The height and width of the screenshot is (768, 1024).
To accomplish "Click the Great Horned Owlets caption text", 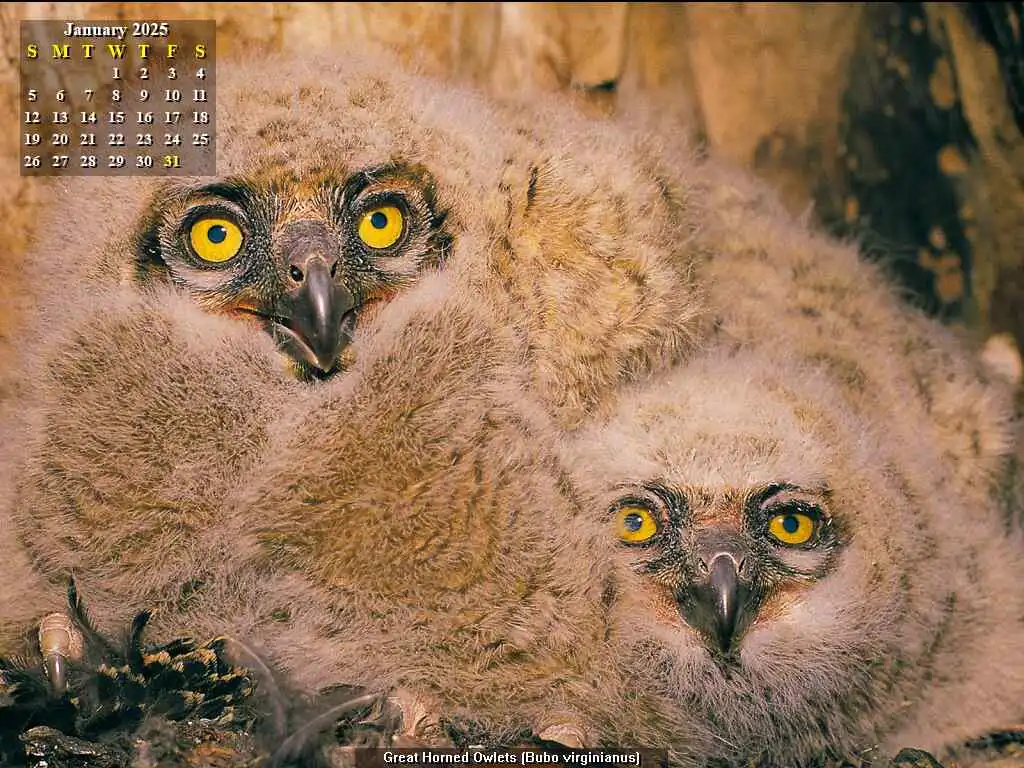I will tap(511, 758).
